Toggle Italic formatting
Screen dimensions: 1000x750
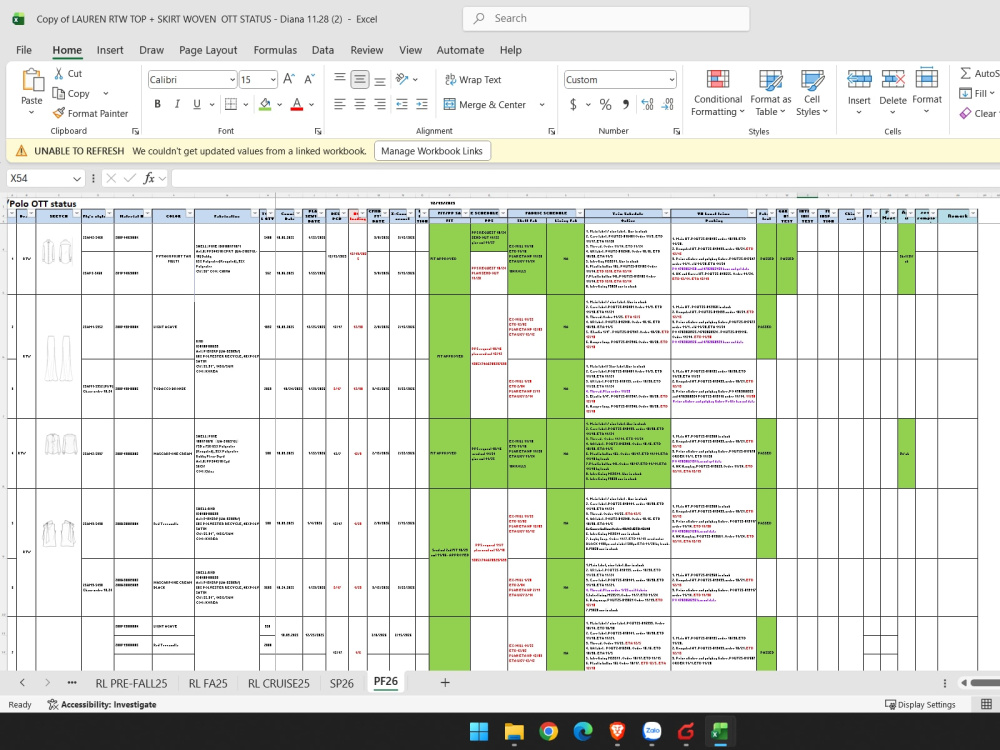(177, 104)
